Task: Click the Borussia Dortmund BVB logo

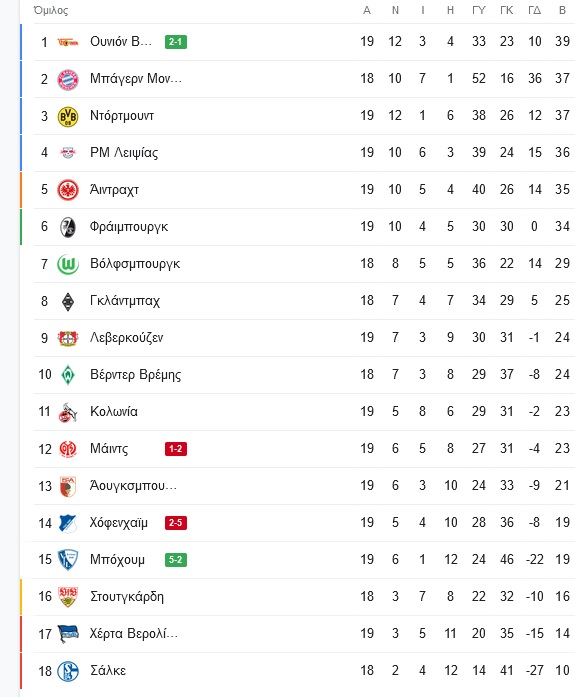Action: [68, 116]
